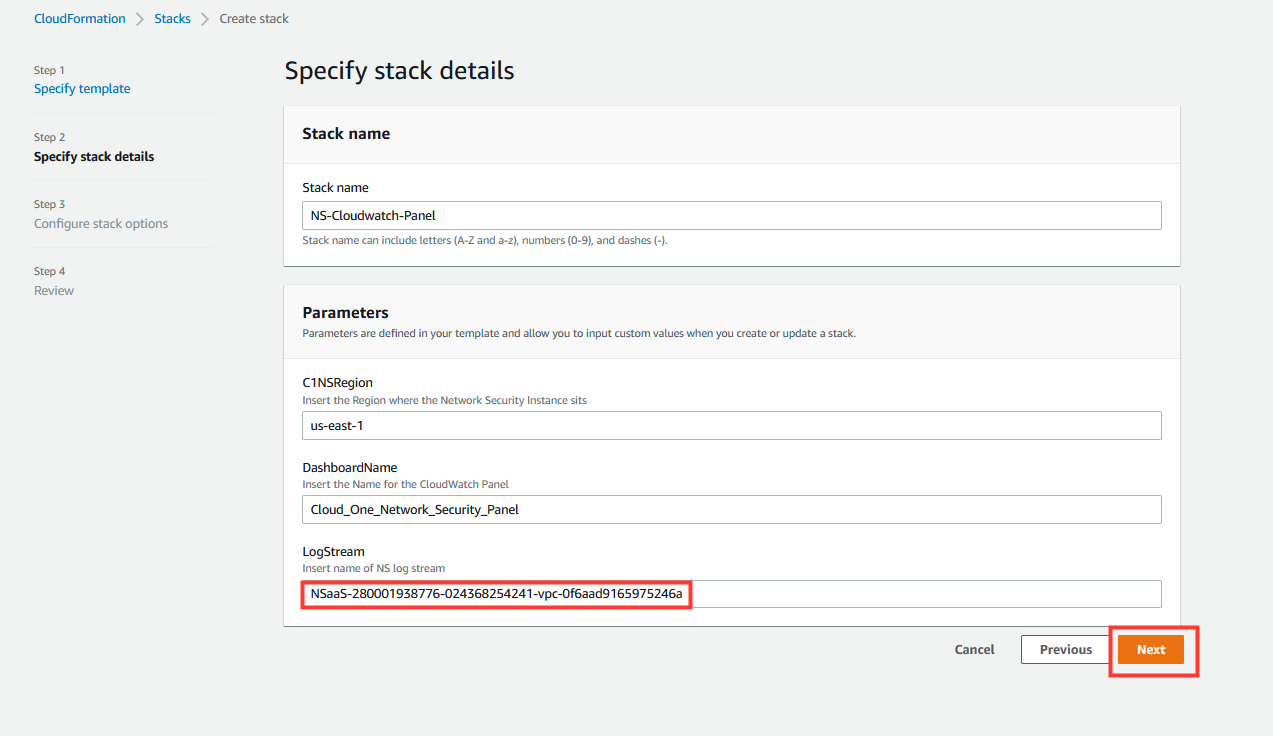This screenshot has height=736, width=1273.
Task: Click the CloudWatch Panel name hint
Action: tap(406, 484)
